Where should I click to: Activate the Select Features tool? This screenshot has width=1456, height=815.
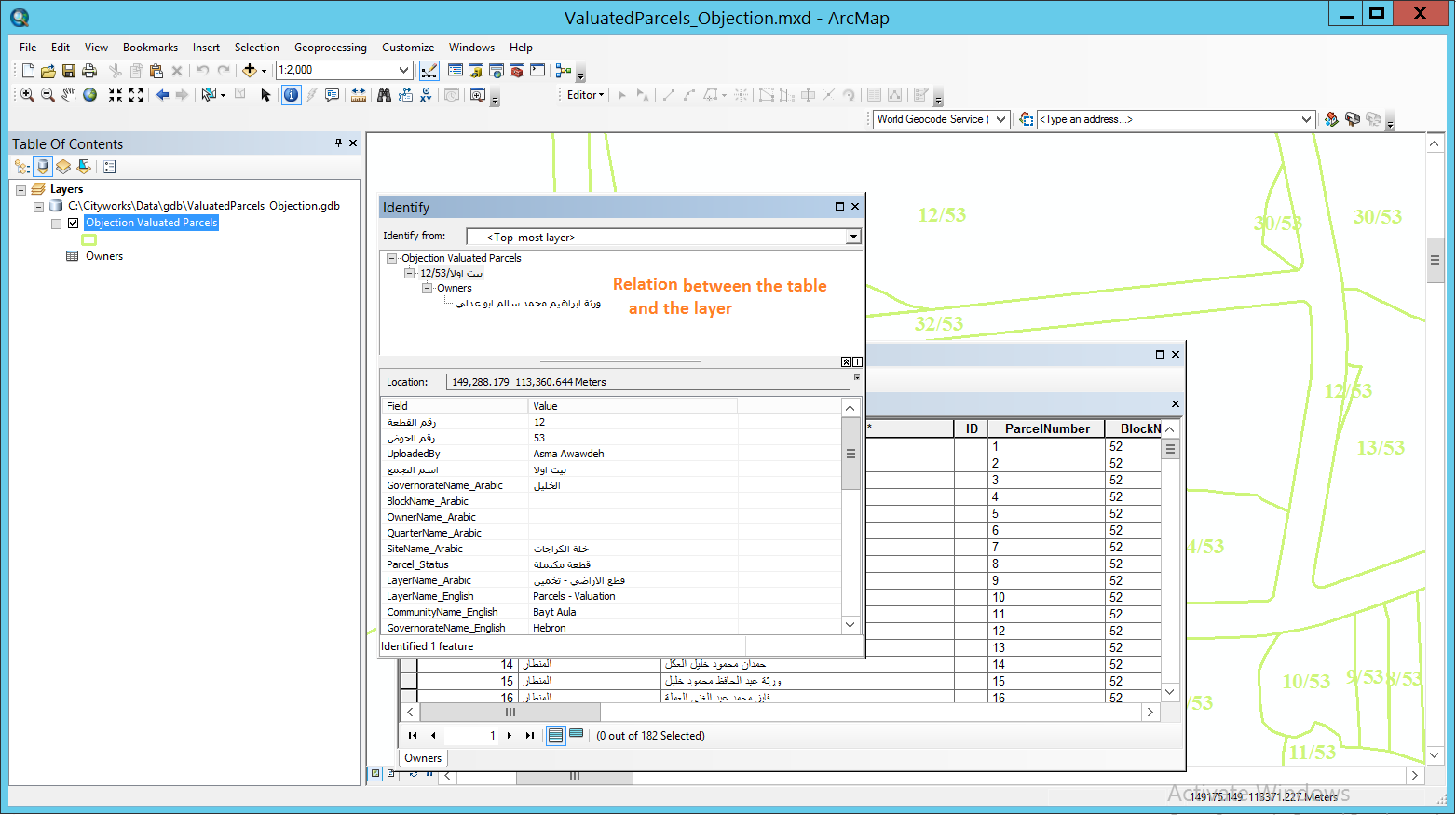pyautogui.click(x=210, y=95)
